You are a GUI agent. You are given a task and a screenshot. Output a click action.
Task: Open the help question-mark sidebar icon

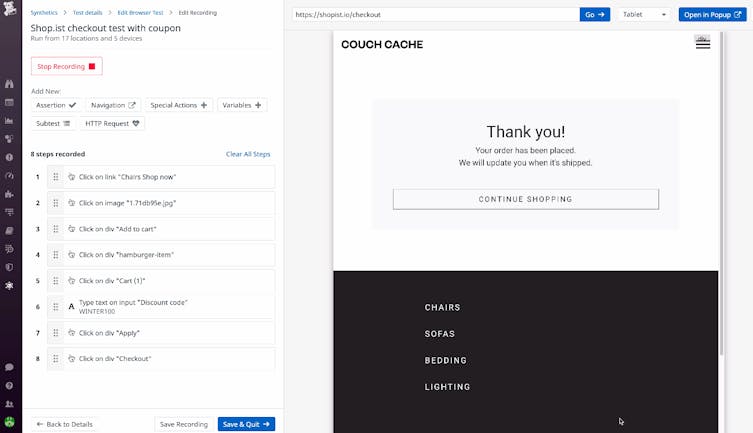pos(9,385)
